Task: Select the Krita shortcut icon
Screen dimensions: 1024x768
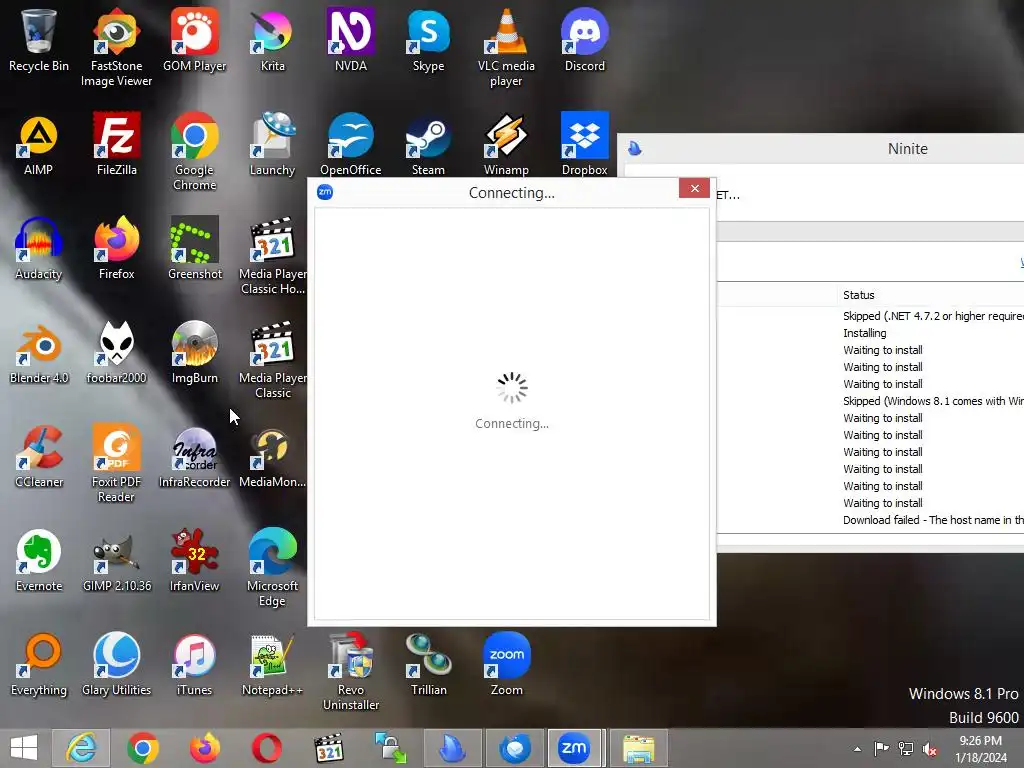Action: 272,40
